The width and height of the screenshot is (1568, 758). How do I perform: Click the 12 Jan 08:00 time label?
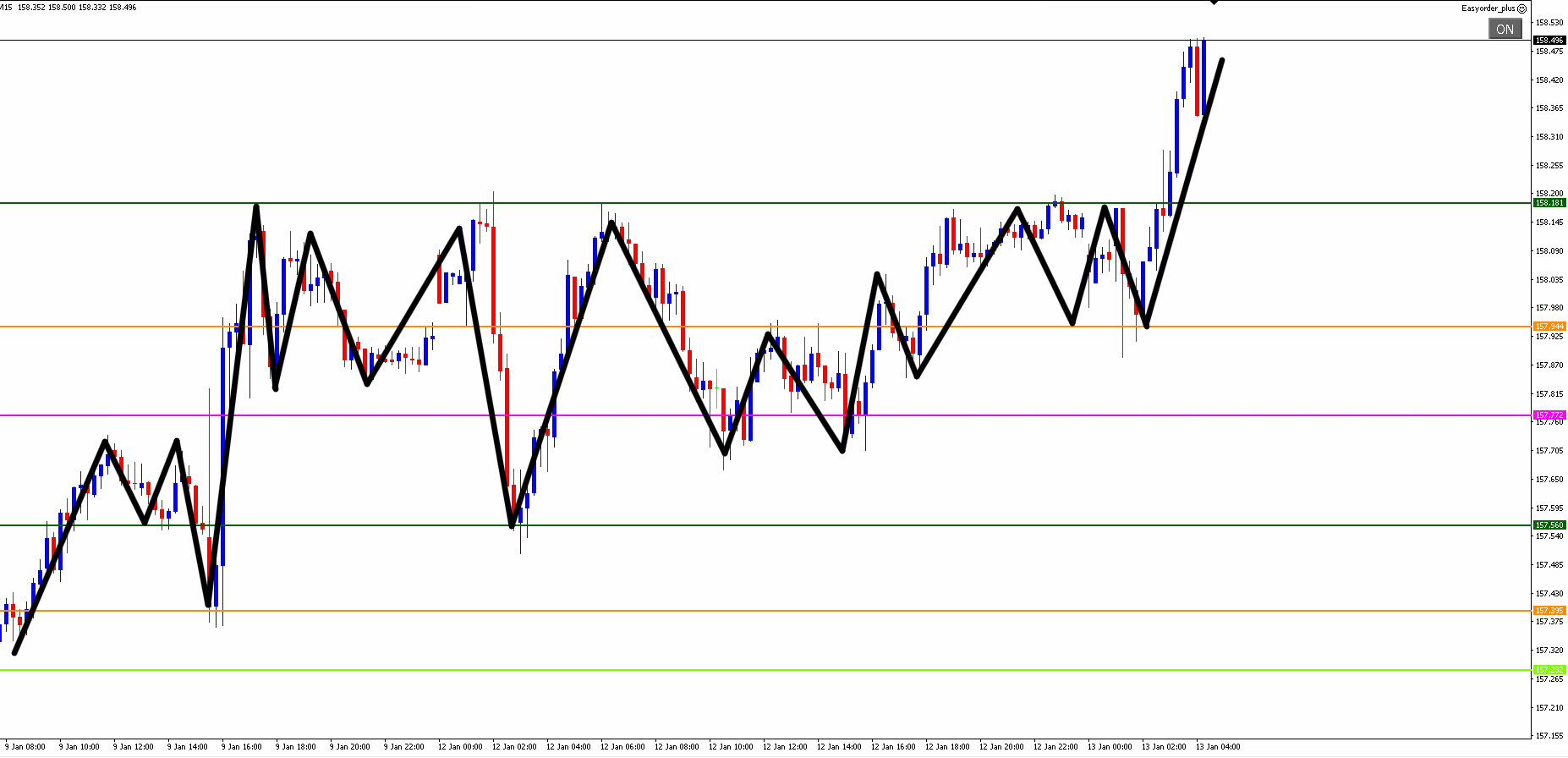677,747
